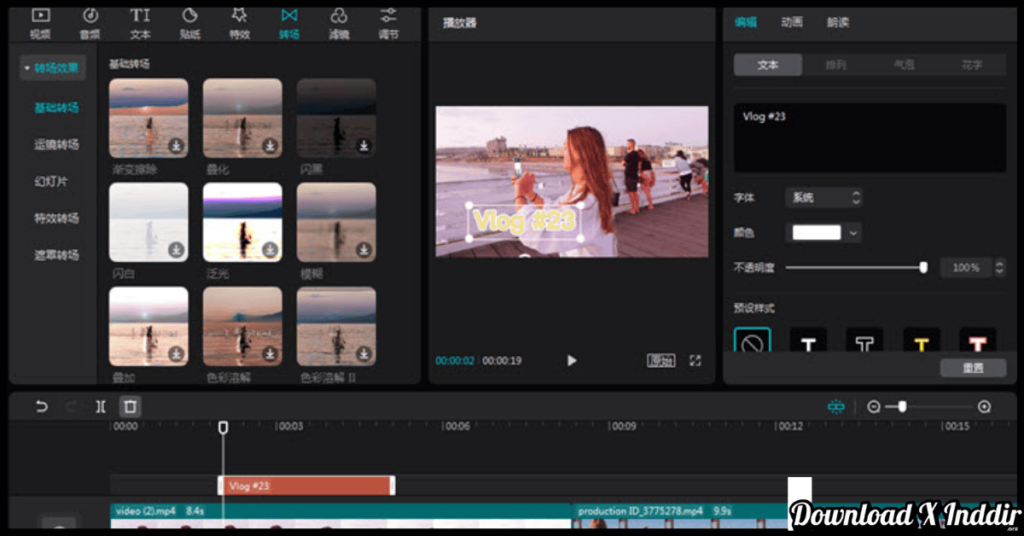This screenshot has width=1024, height=536.
Task: Click the 重置 reset button
Action: point(973,368)
